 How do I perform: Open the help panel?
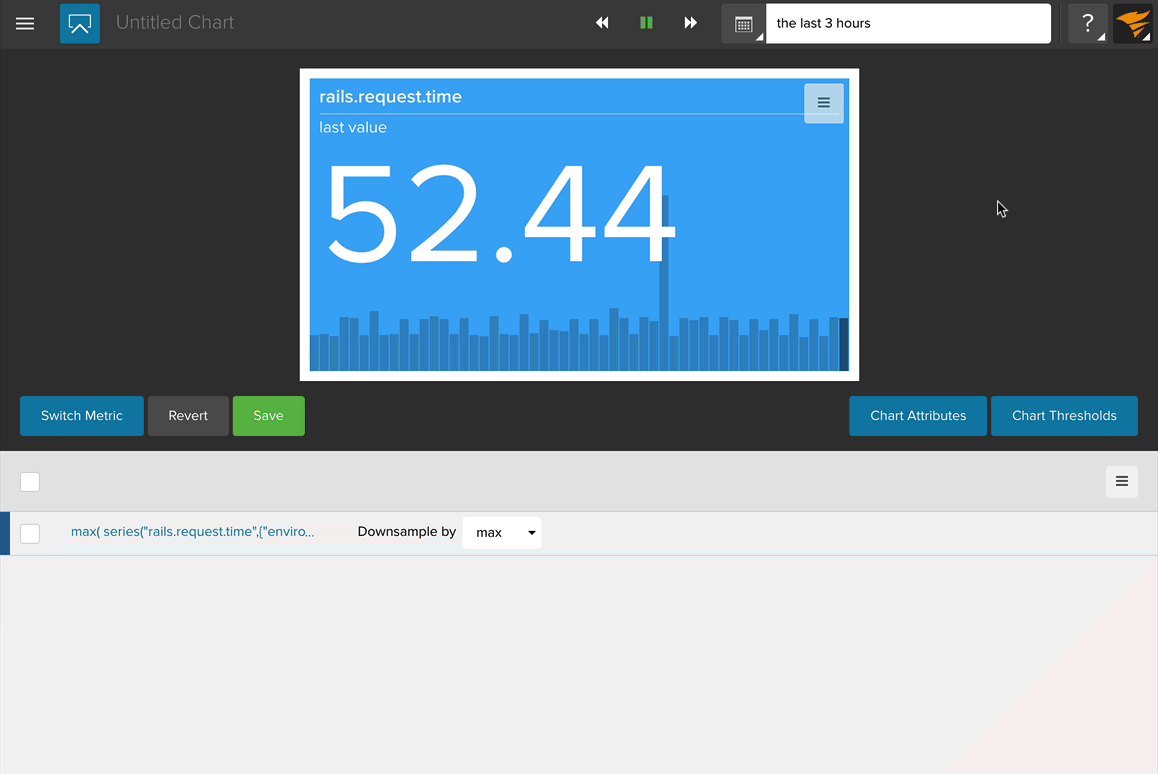[1087, 23]
